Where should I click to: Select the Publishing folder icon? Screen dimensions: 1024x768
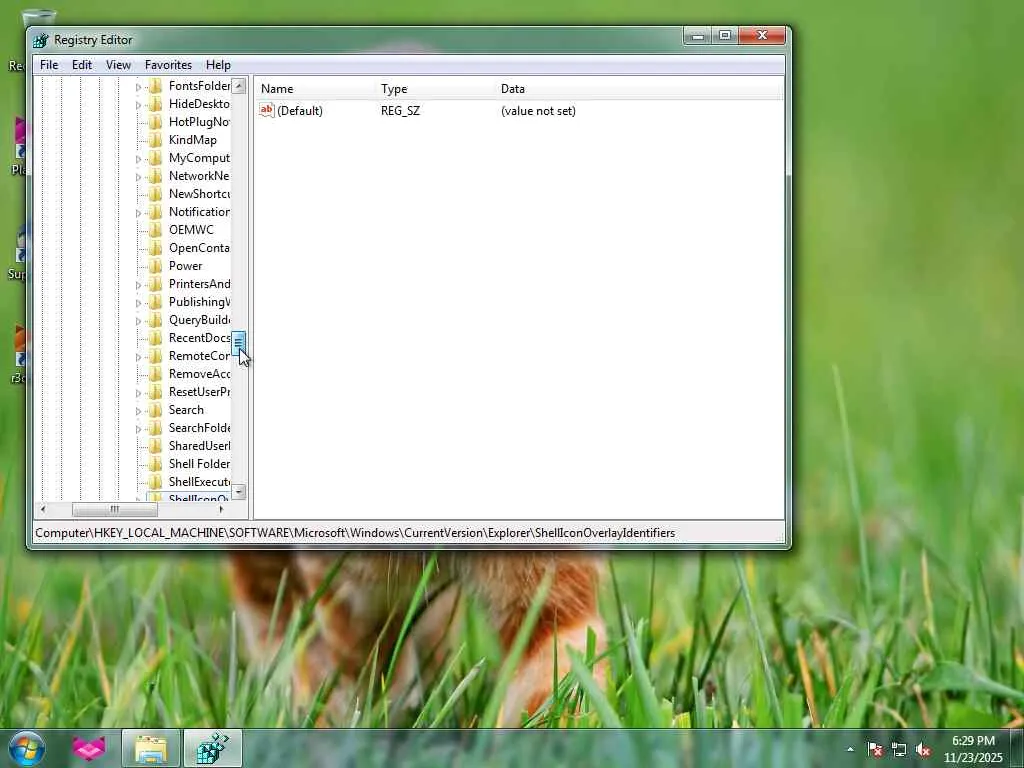(155, 302)
